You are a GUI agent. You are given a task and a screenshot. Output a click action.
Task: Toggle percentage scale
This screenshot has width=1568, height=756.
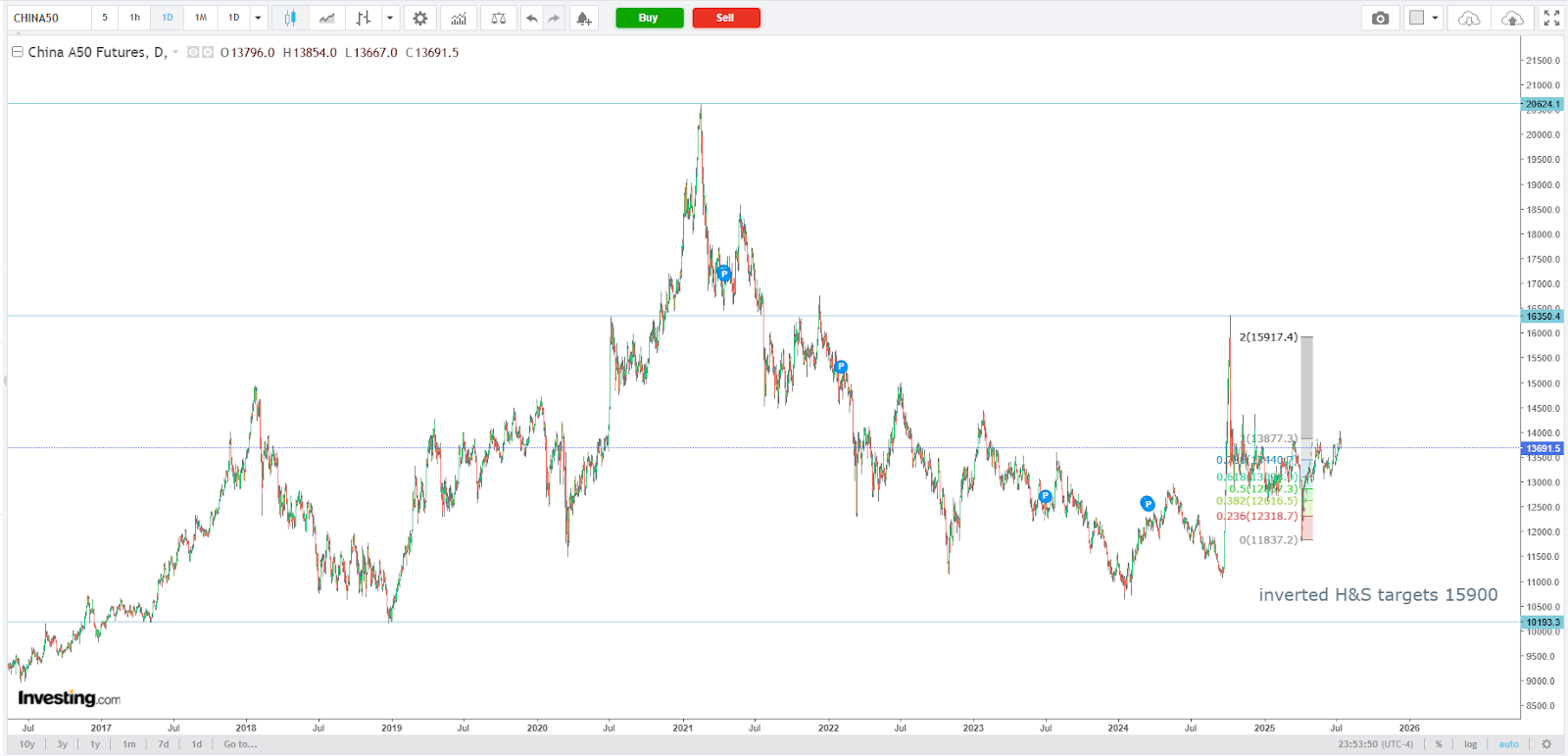click(x=1439, y=744)
